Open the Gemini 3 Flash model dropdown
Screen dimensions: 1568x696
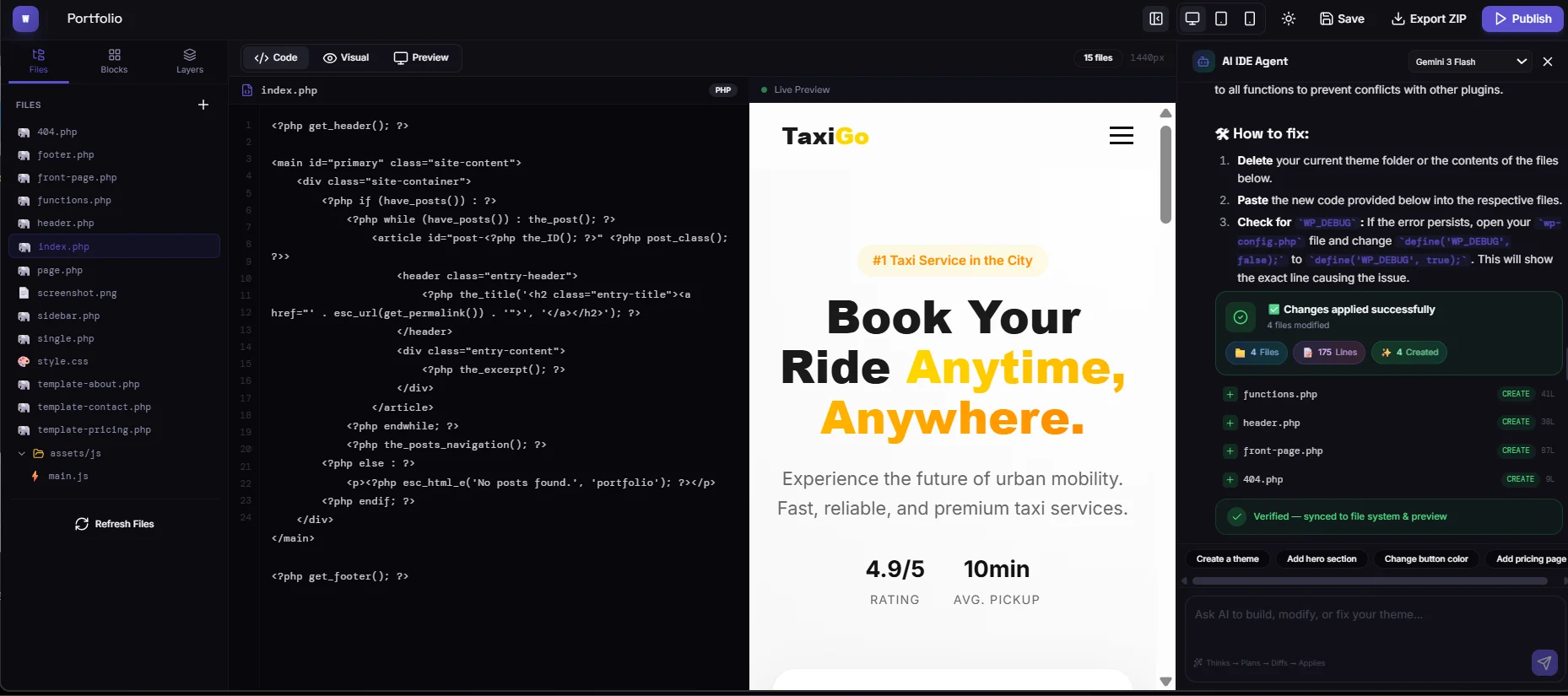click(1470, 62)
